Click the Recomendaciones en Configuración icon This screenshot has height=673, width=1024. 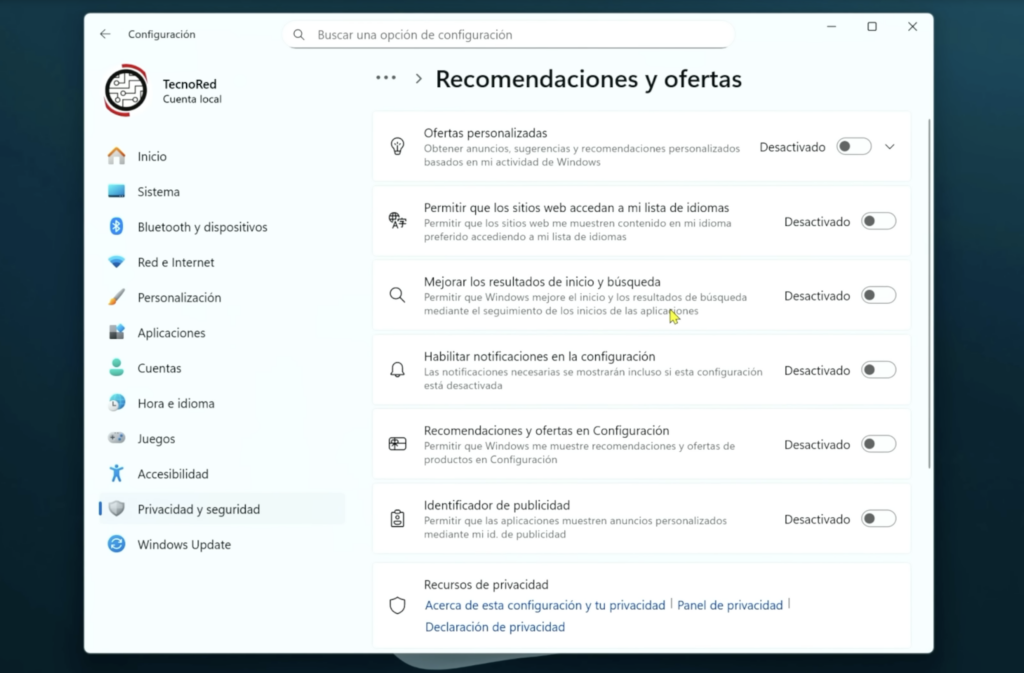[397, 444]
